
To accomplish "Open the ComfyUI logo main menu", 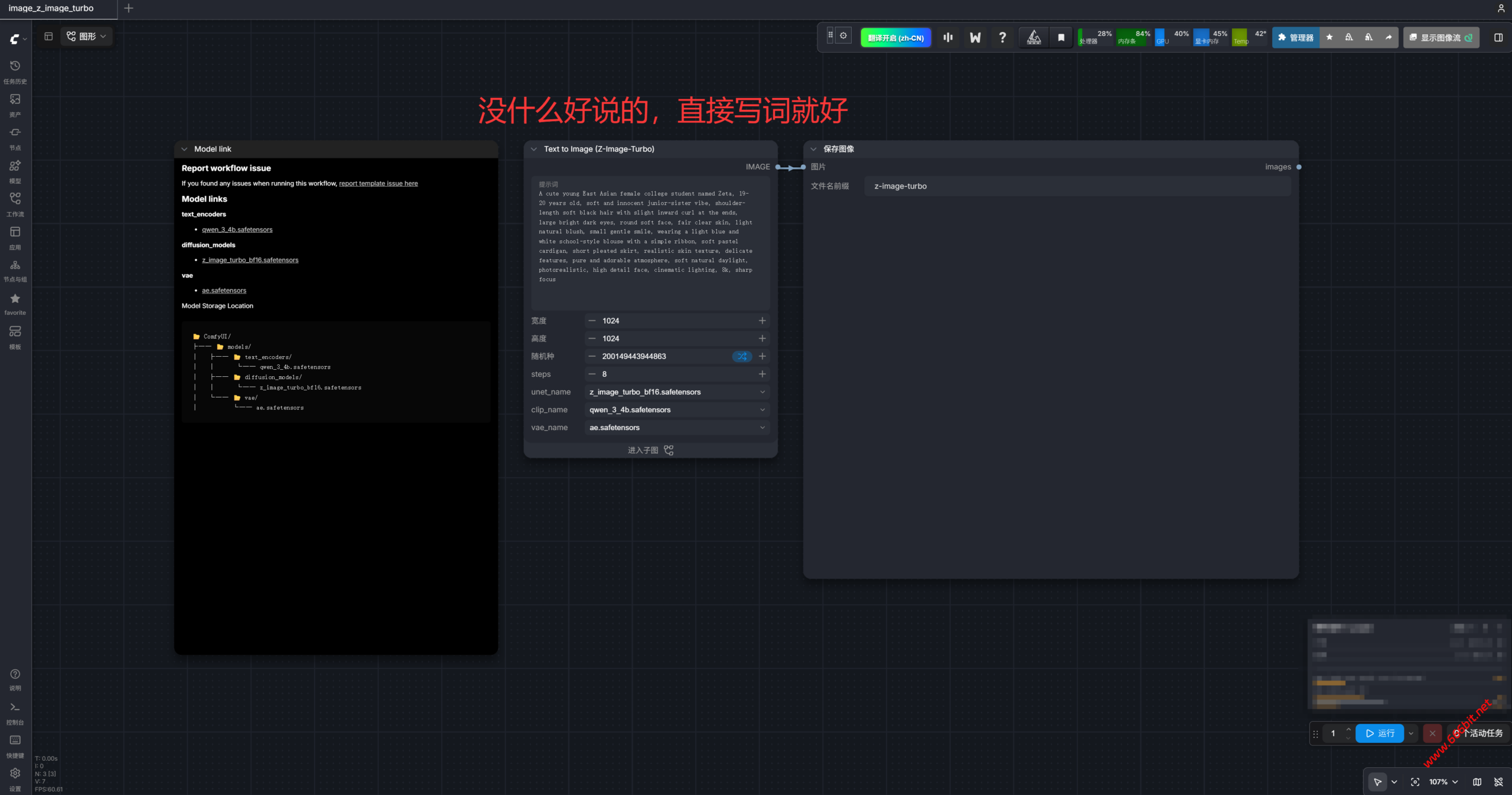I will click(x=17, y=39).
